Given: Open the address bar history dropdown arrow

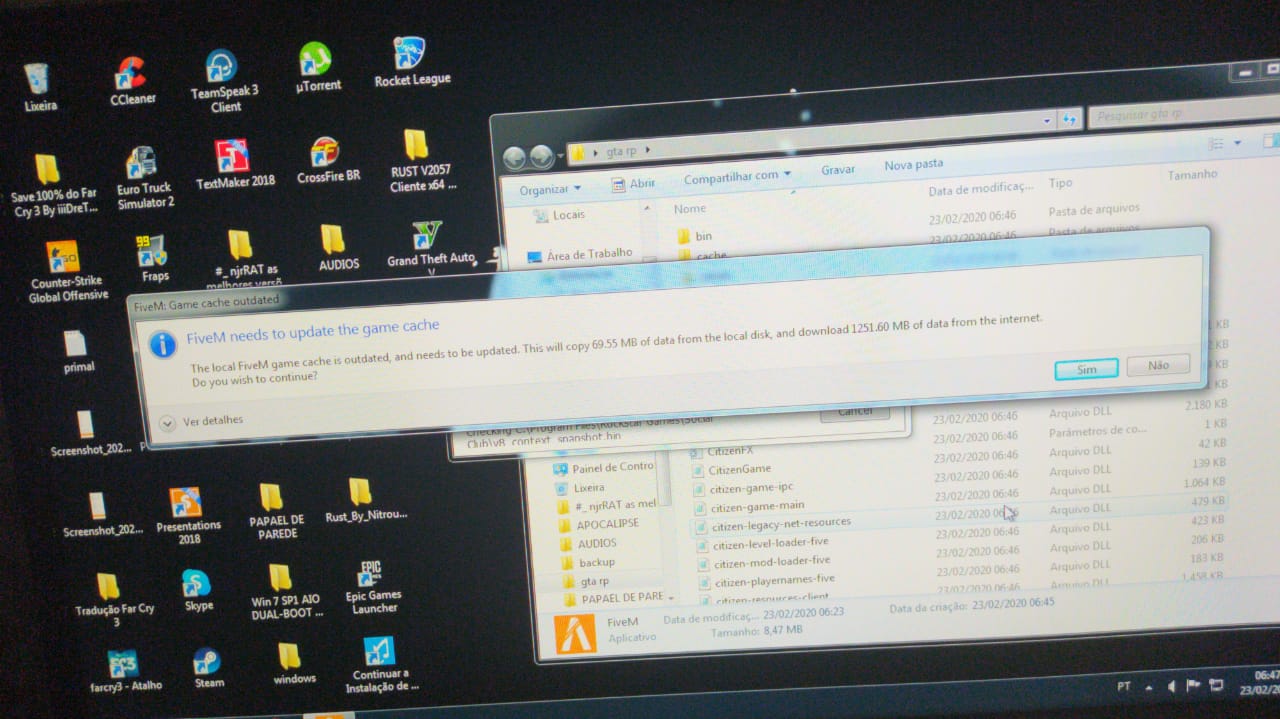Looking at the screenshot, I should click(x=1047, y=121).
